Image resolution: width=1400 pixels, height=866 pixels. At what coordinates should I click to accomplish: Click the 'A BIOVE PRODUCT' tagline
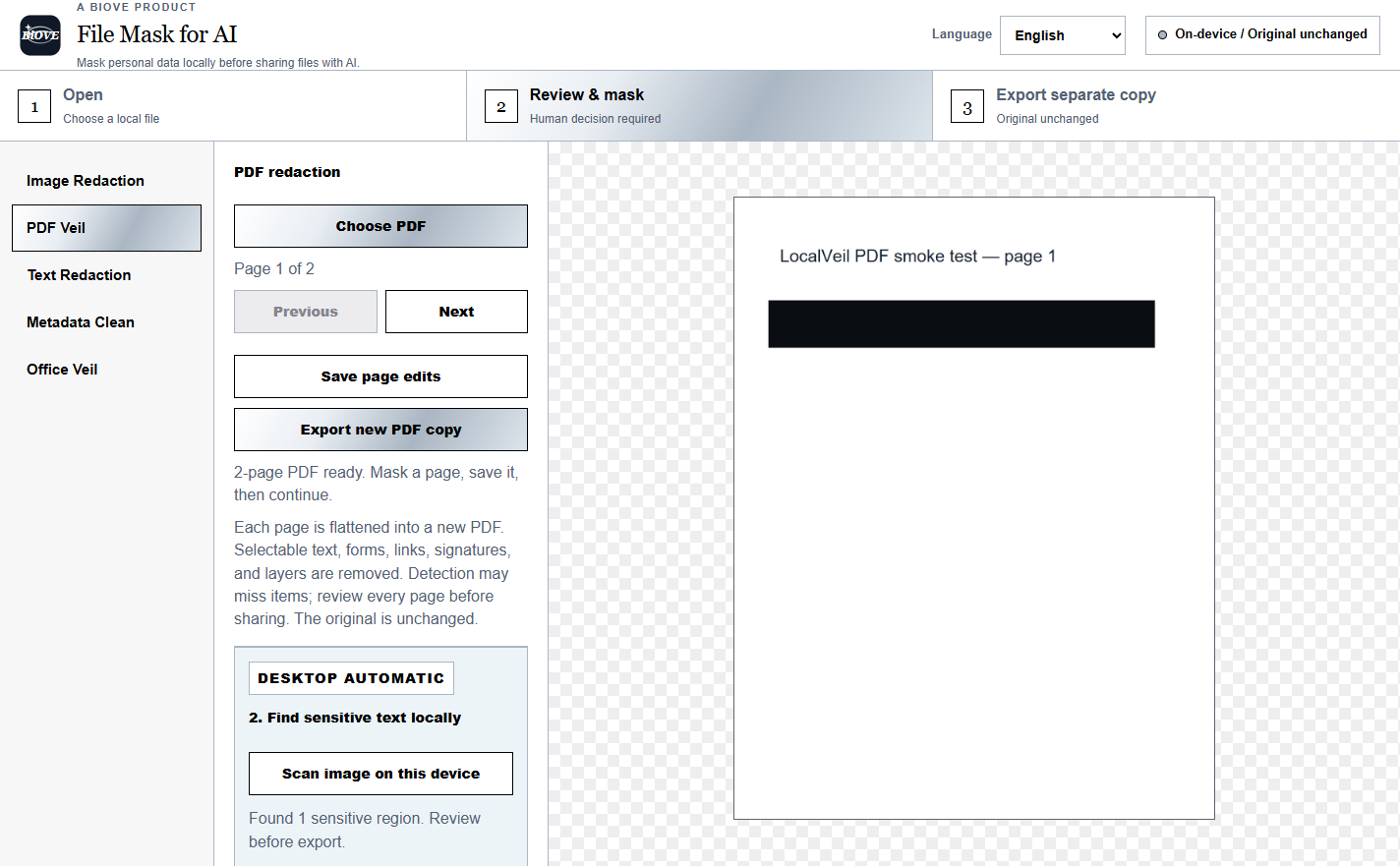[137, 7]
